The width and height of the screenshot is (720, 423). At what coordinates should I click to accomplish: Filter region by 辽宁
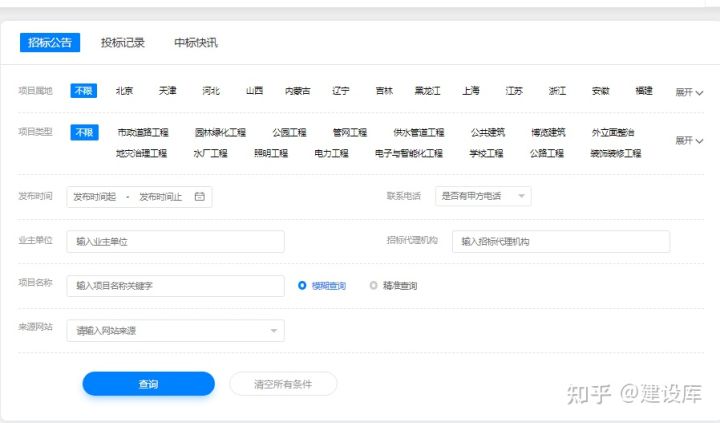(341, 91)
